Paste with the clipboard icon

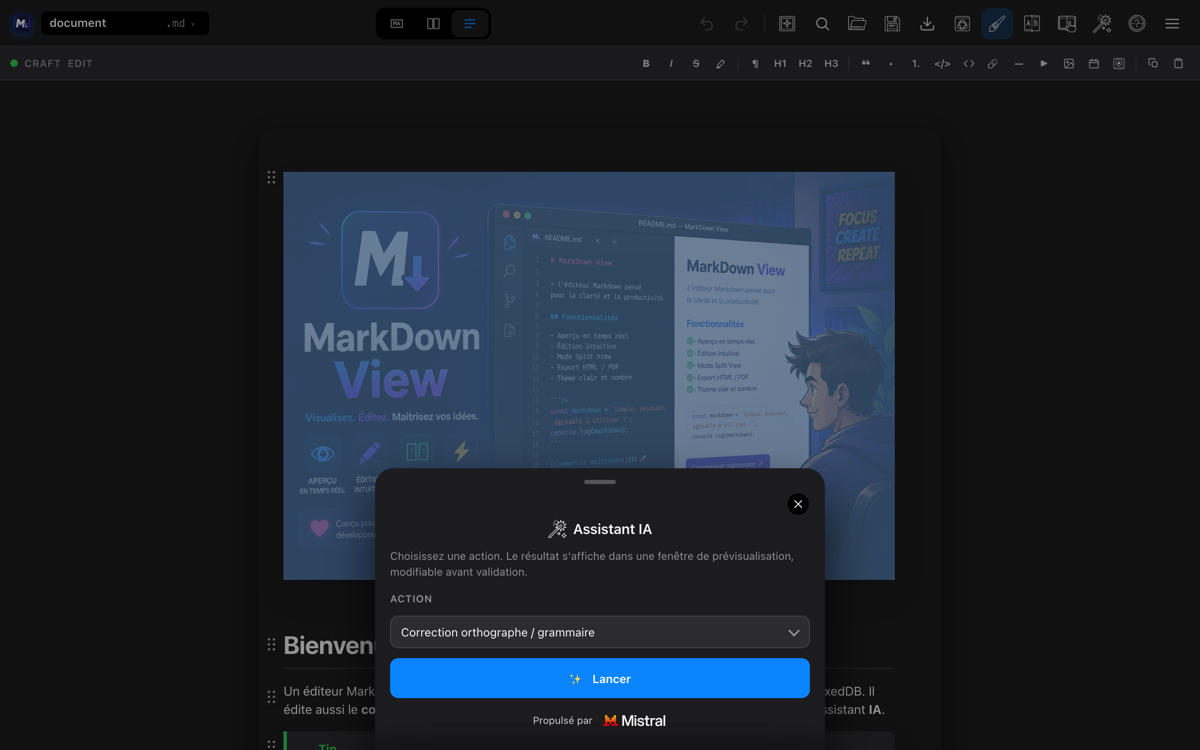pos(1179,63)
